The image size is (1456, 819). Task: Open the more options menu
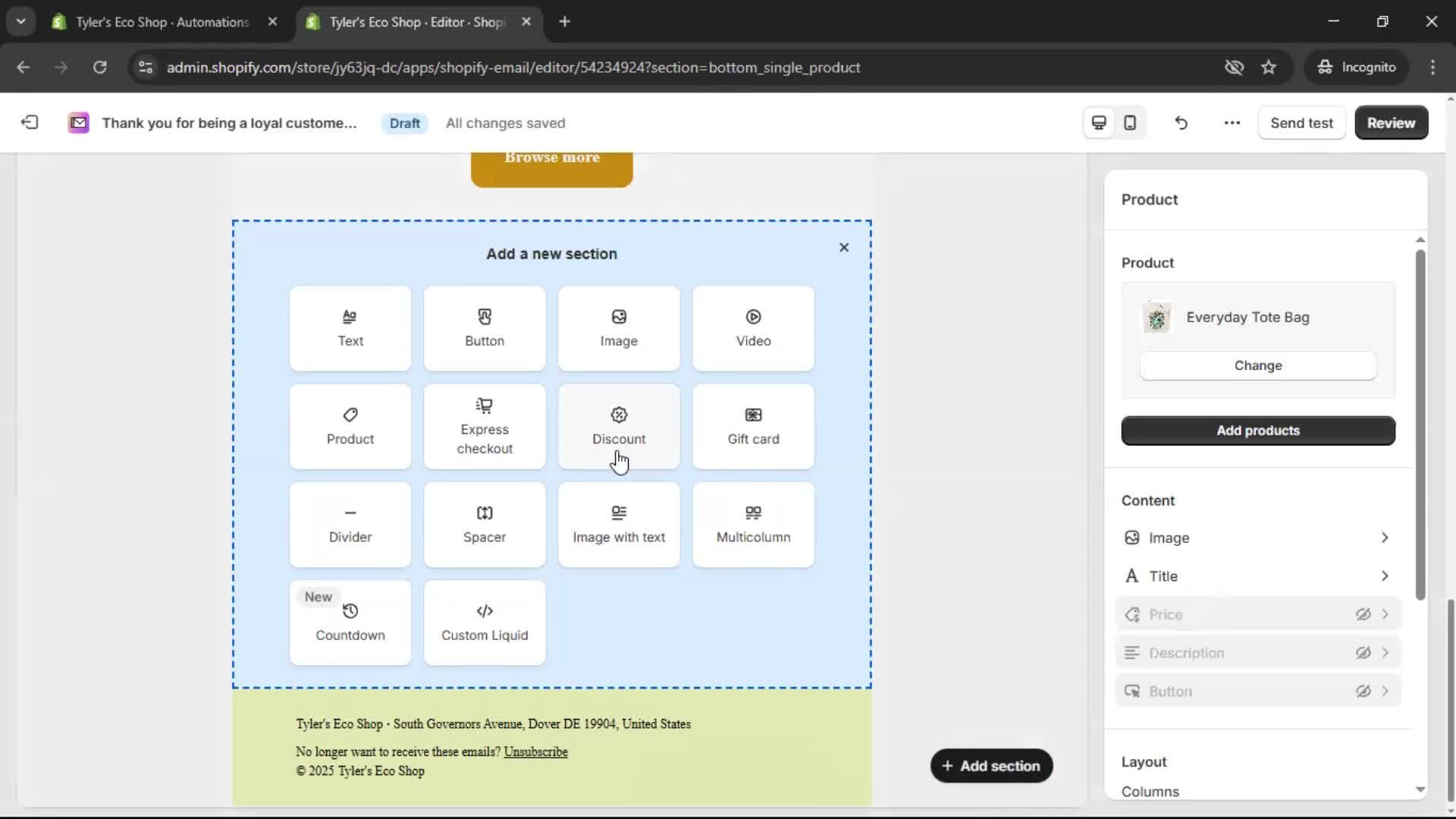[1231, 122]
